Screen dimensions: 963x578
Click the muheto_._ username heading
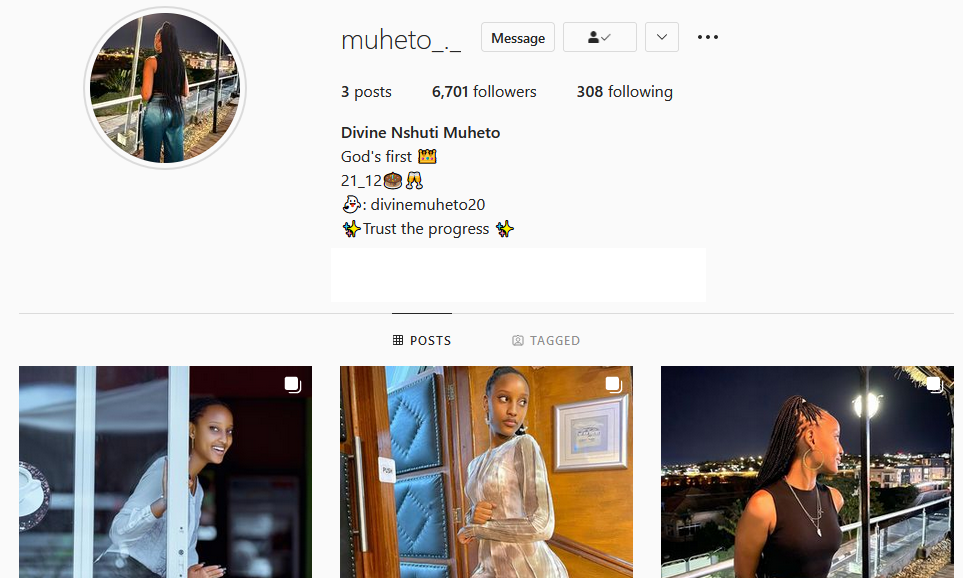point(401,40)
